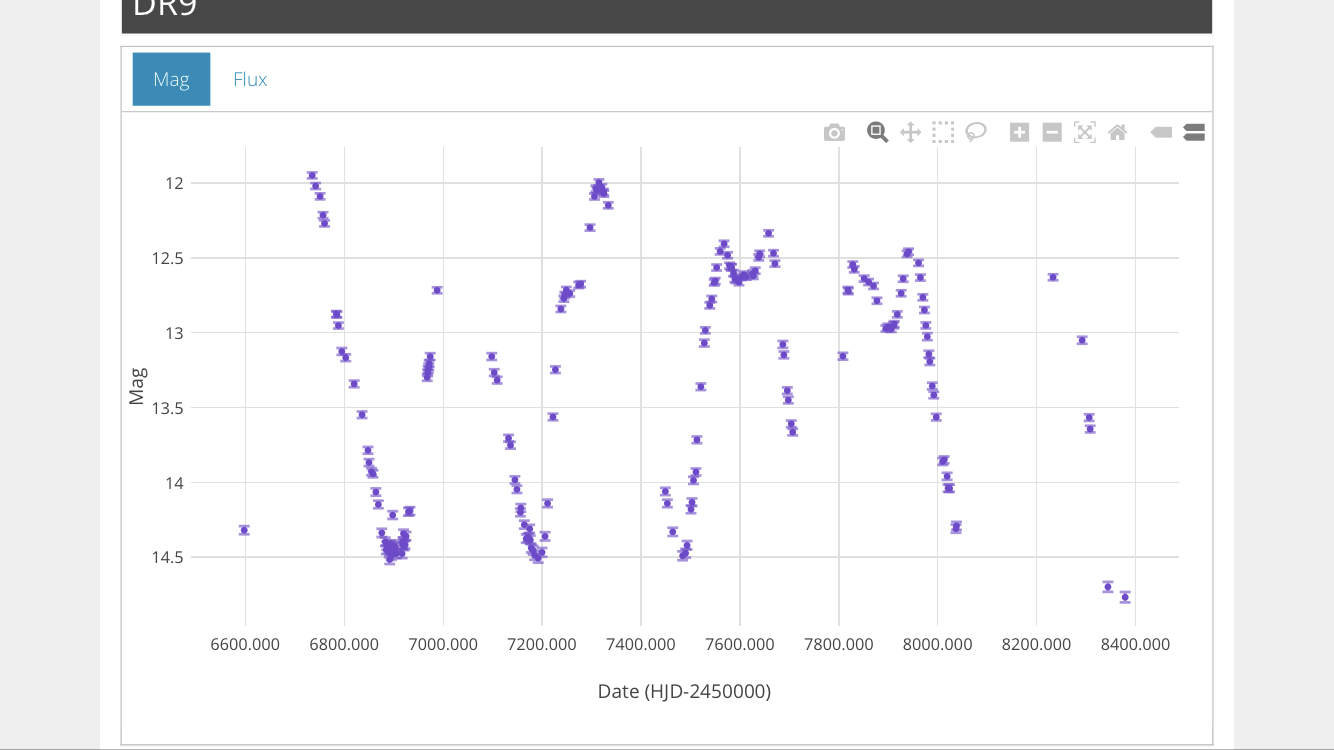Reset axes with home icon
Screen dimensions: 1334x750
[1118, 132]
